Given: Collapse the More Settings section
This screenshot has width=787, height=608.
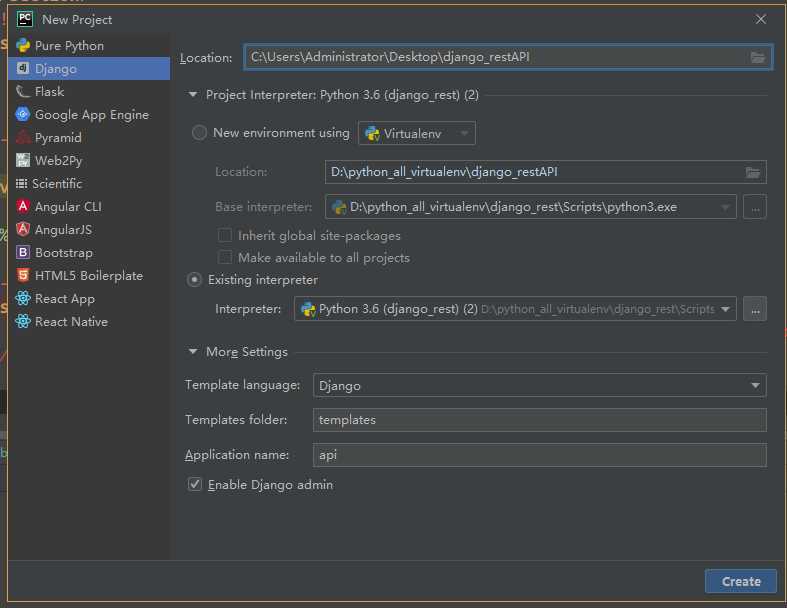Looking at the screenshot, I should click(x=193, y=351).
